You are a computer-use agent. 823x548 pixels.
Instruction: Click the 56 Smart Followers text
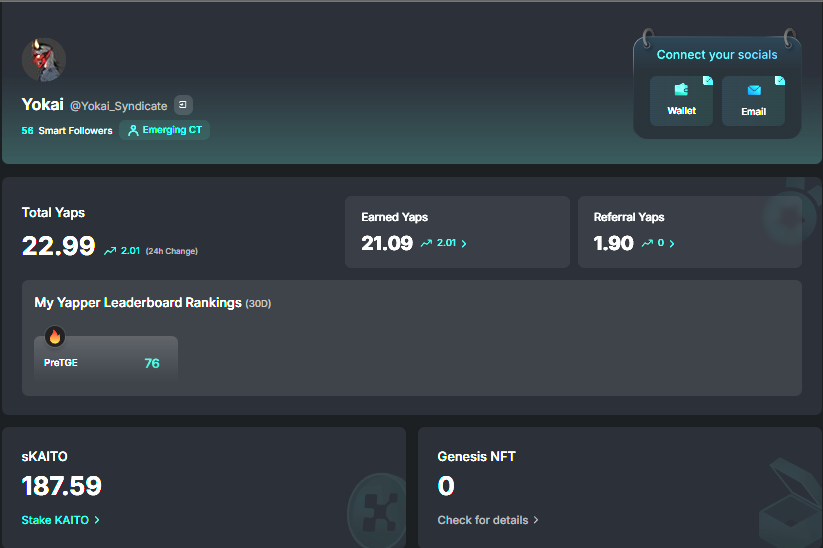point(67,131)
